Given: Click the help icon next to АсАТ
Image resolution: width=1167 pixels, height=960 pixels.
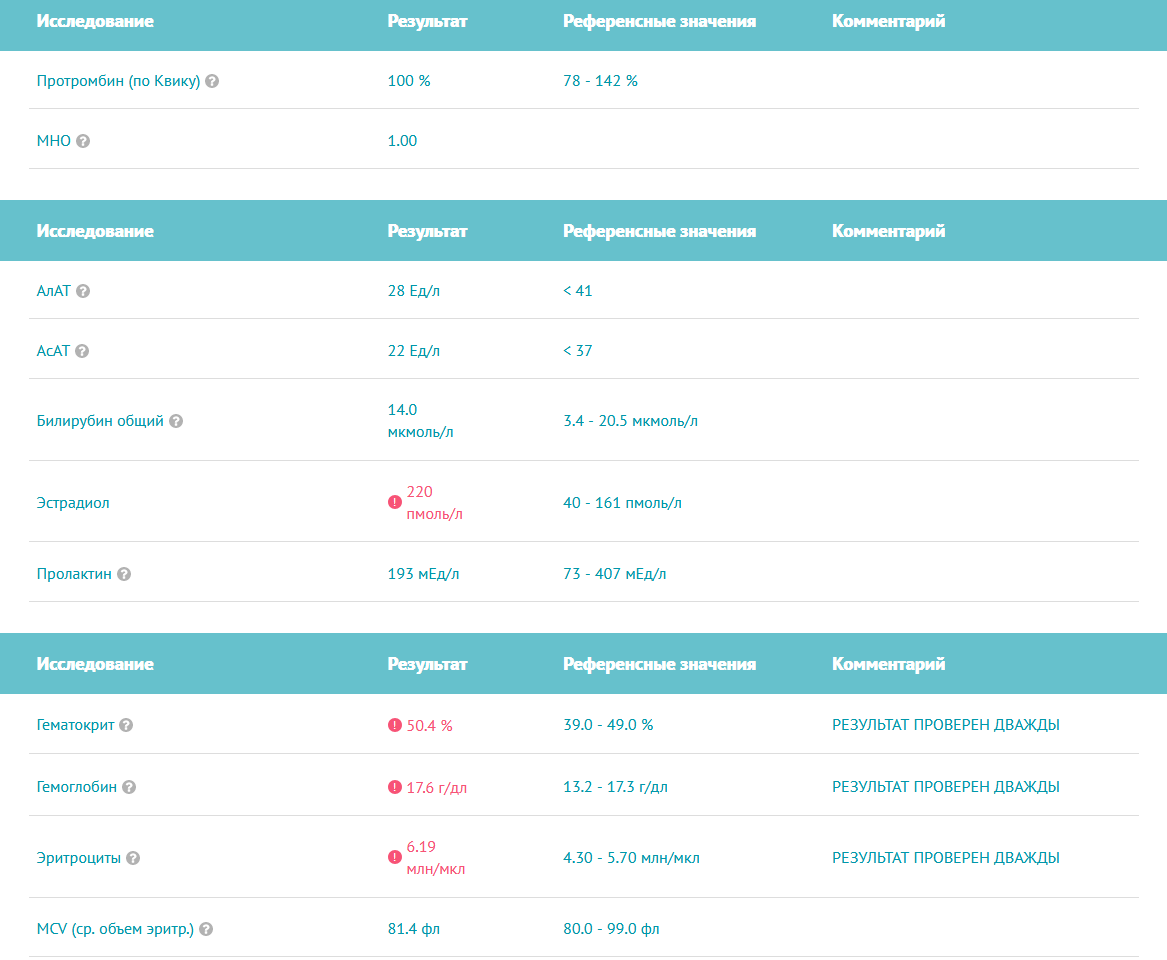Looking at the screenshot, I should 82,351.
